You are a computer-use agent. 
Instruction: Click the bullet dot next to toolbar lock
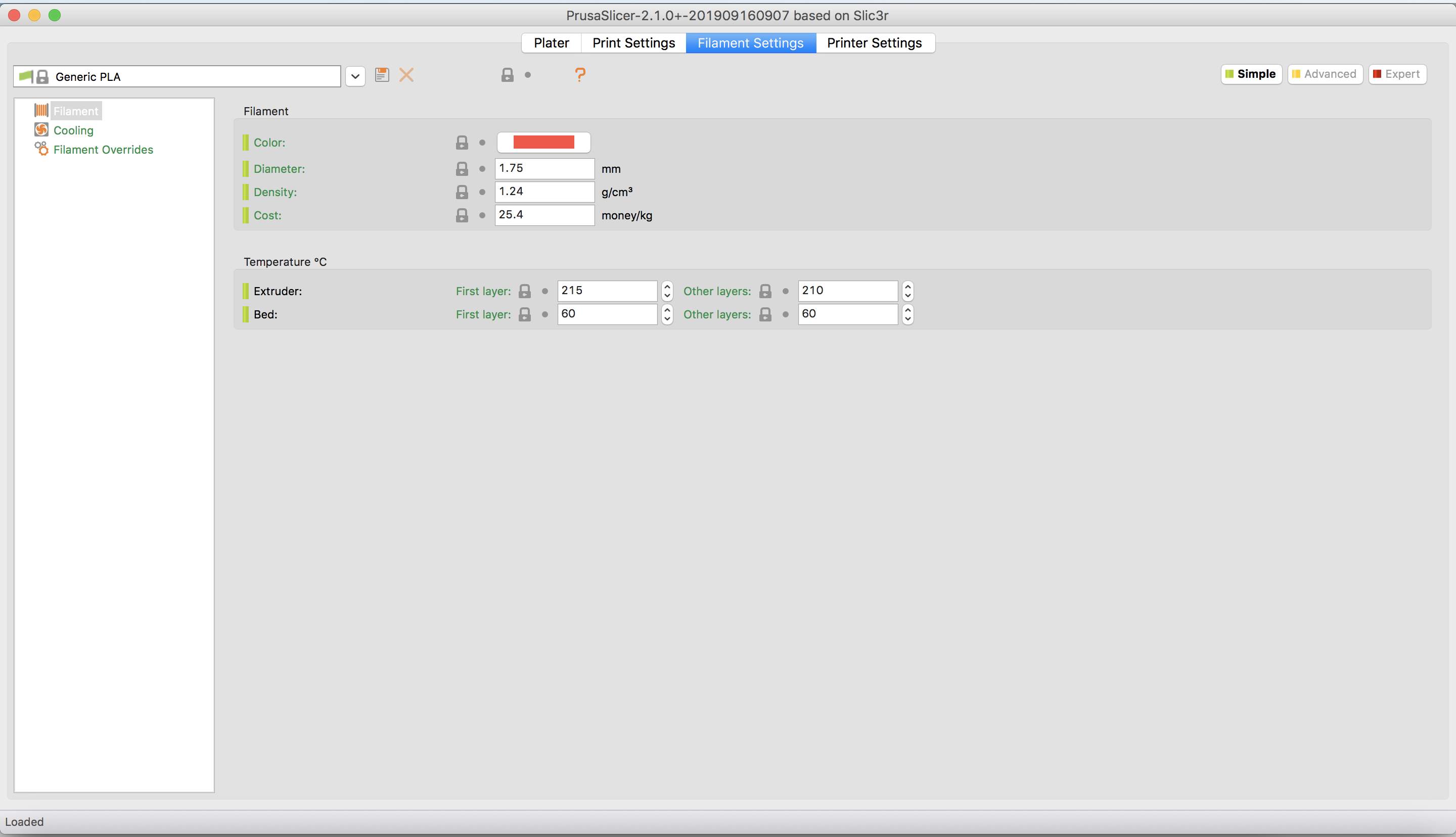click(x=528, y=75)
